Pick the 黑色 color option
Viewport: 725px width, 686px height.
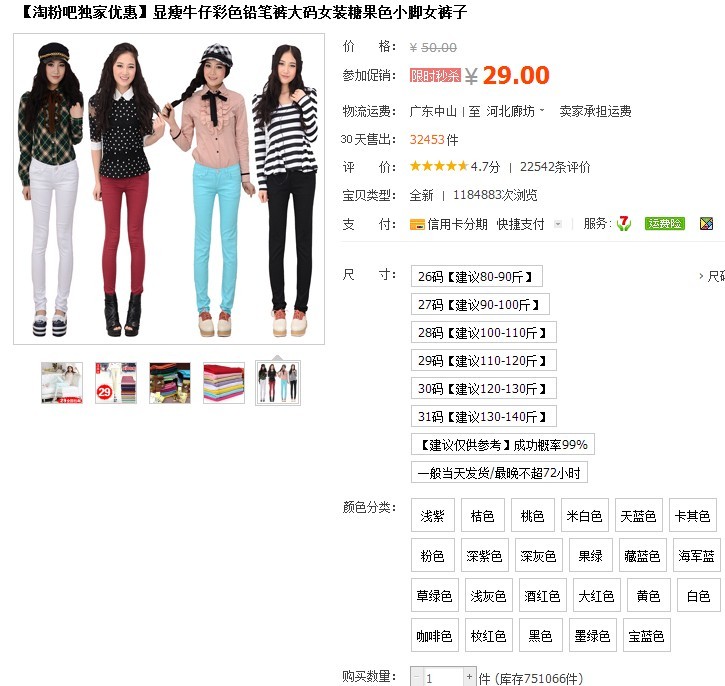(540, 636)
